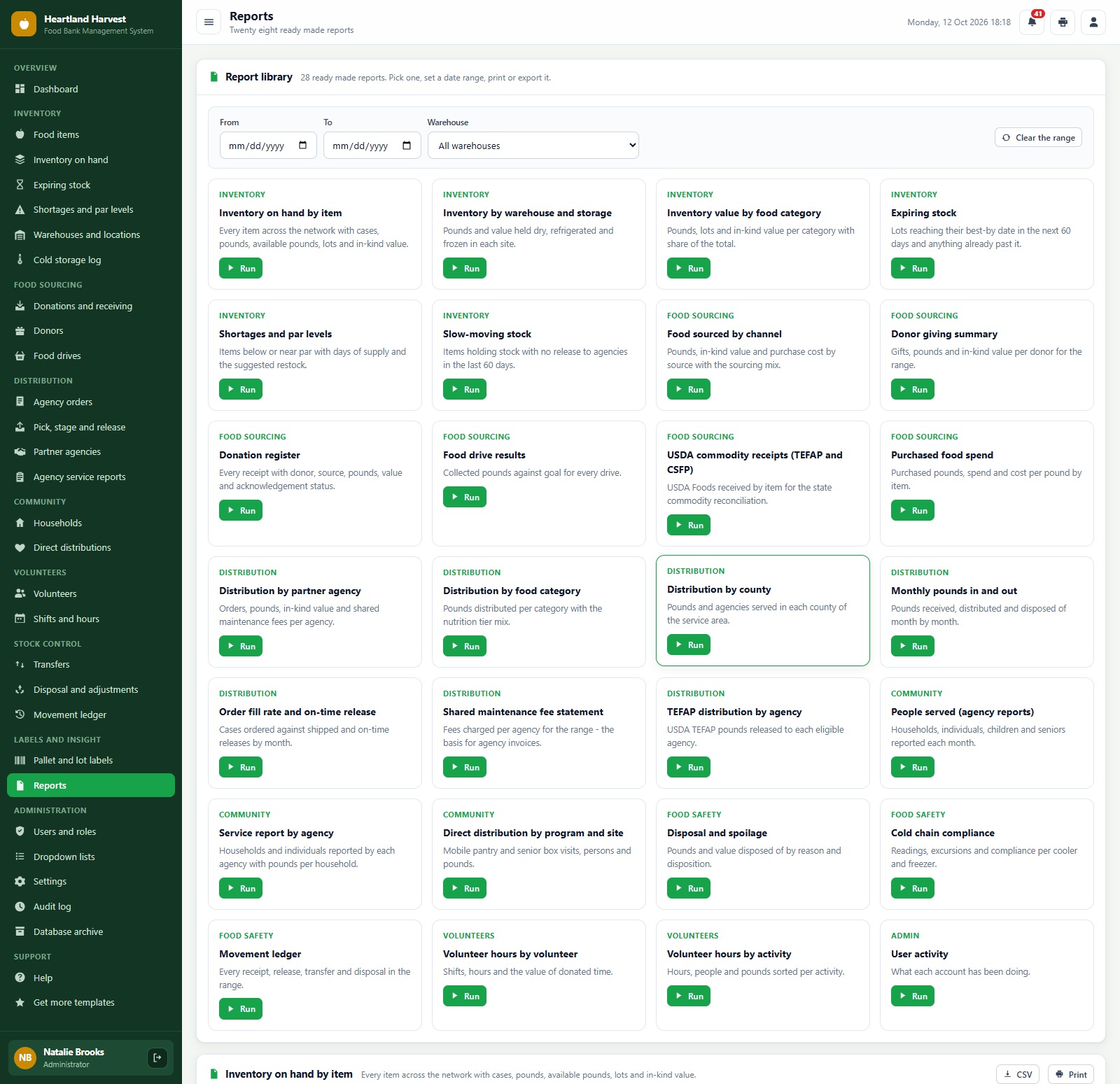Screen dimensions: 1120x1084
Task: Click the From date input field
Action: click(268, 146)
